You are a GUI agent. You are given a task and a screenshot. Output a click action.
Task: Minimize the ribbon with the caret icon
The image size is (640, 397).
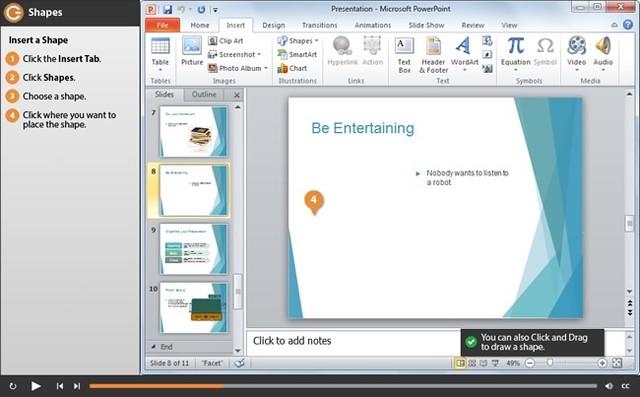point(614,25)
